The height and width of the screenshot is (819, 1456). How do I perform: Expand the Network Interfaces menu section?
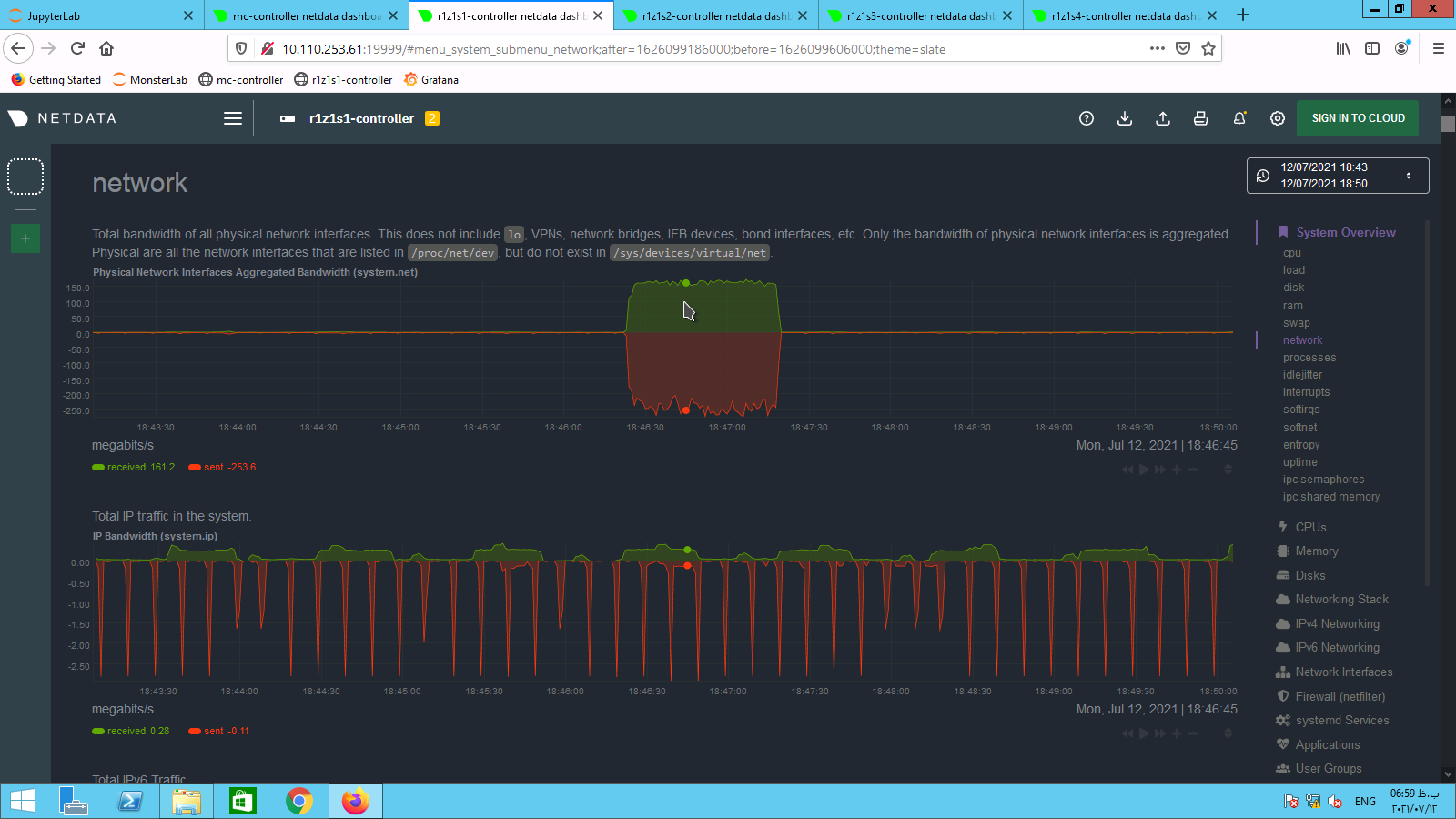[1343, 672]
